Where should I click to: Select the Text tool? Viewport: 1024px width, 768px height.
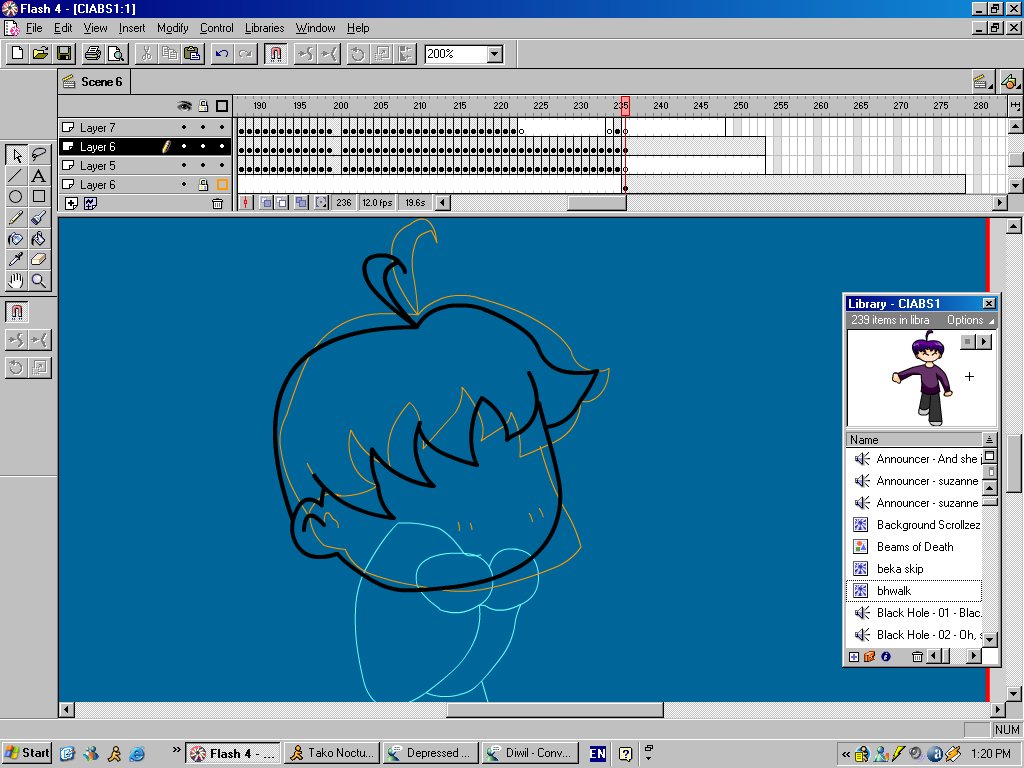coord(39,176)
